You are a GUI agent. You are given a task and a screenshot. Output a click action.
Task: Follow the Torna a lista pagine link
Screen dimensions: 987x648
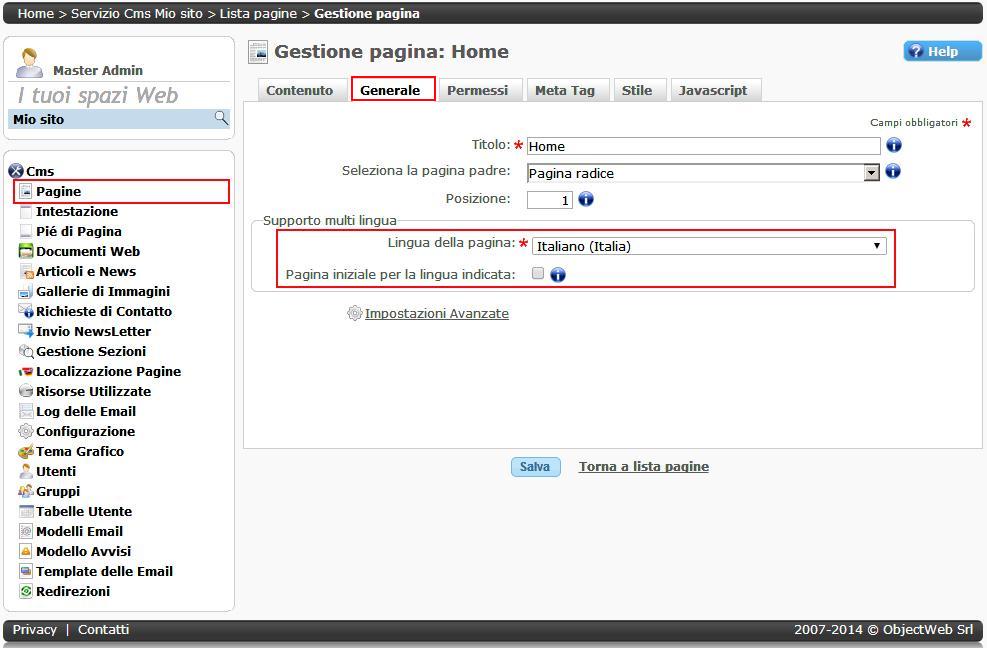pos(643,466)
